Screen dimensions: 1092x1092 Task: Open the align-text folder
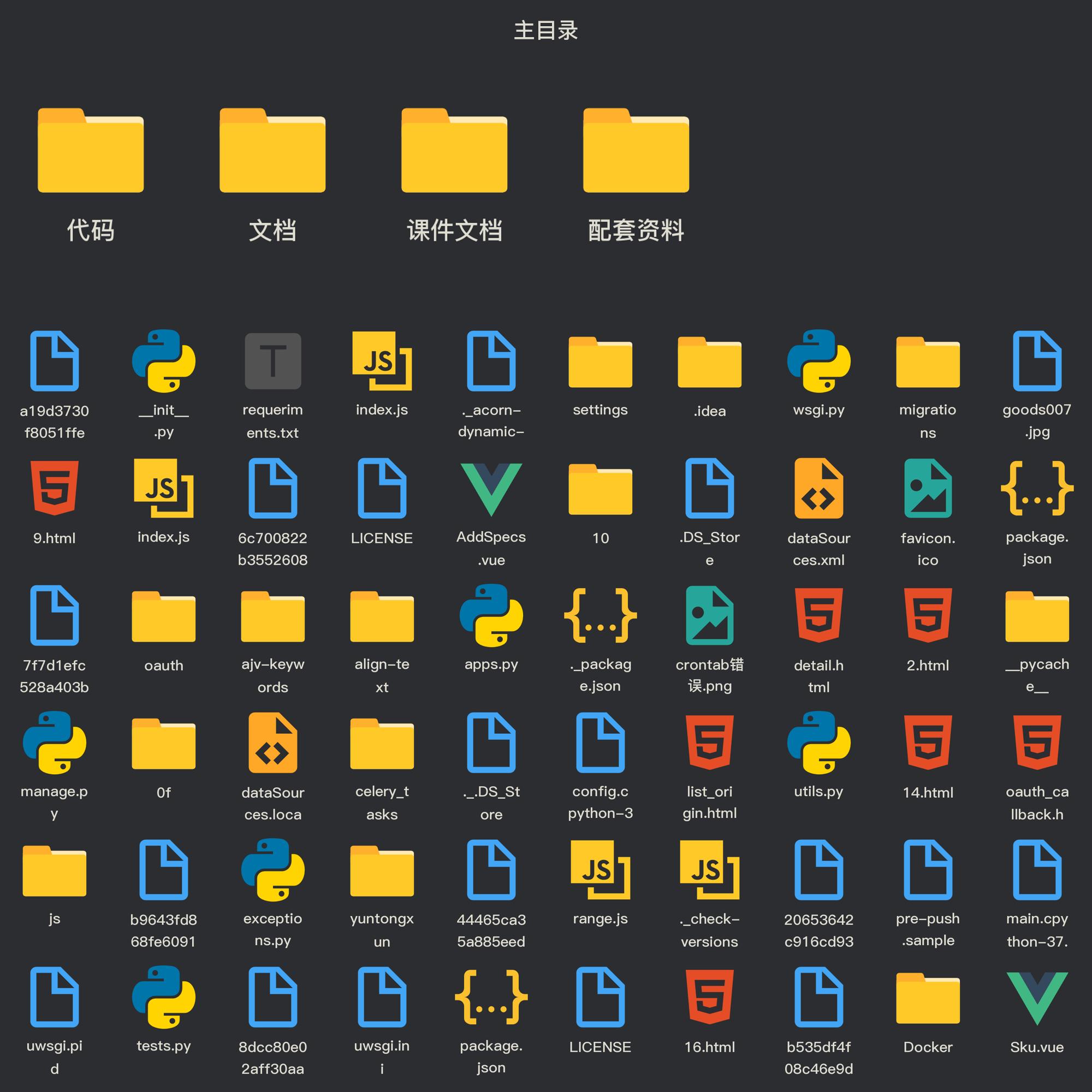pyautogui.click(x=382, y=616)
